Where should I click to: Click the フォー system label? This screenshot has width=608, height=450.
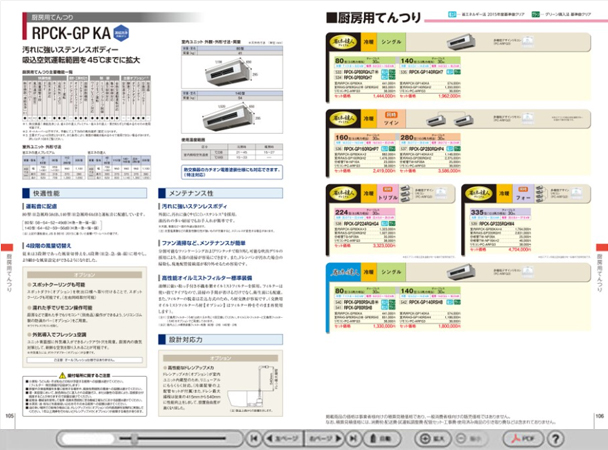pos(523,197)
